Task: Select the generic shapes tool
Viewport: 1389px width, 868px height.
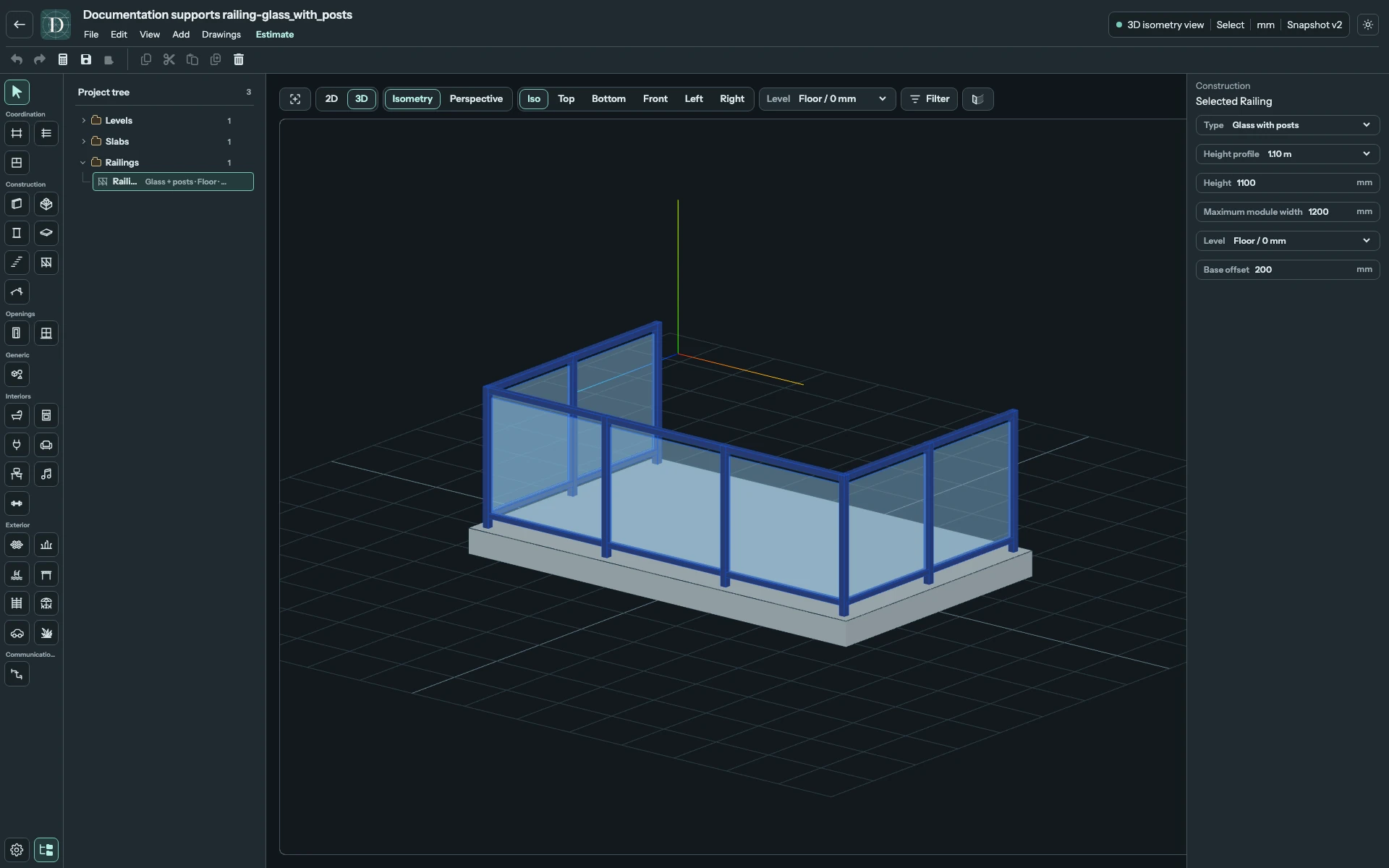Action: pos(17,375)
